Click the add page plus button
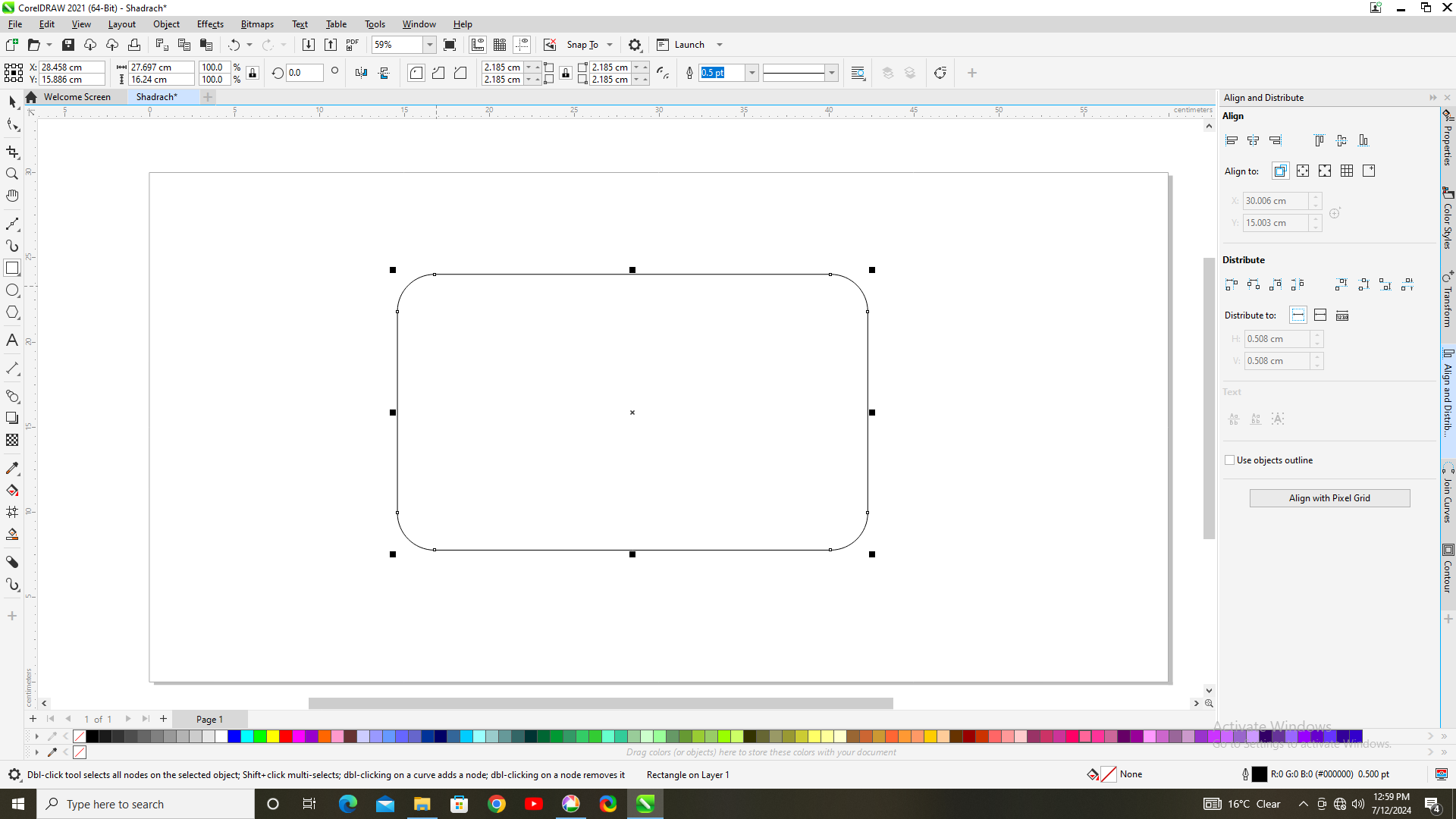Screen dimensions: 1456x819 [163, 719]
